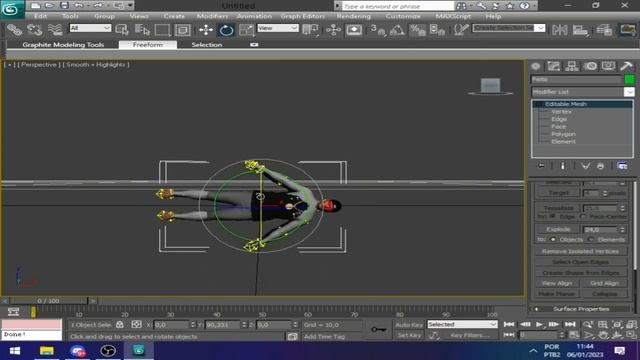Toggle Angle Snap

coord(397,30)
